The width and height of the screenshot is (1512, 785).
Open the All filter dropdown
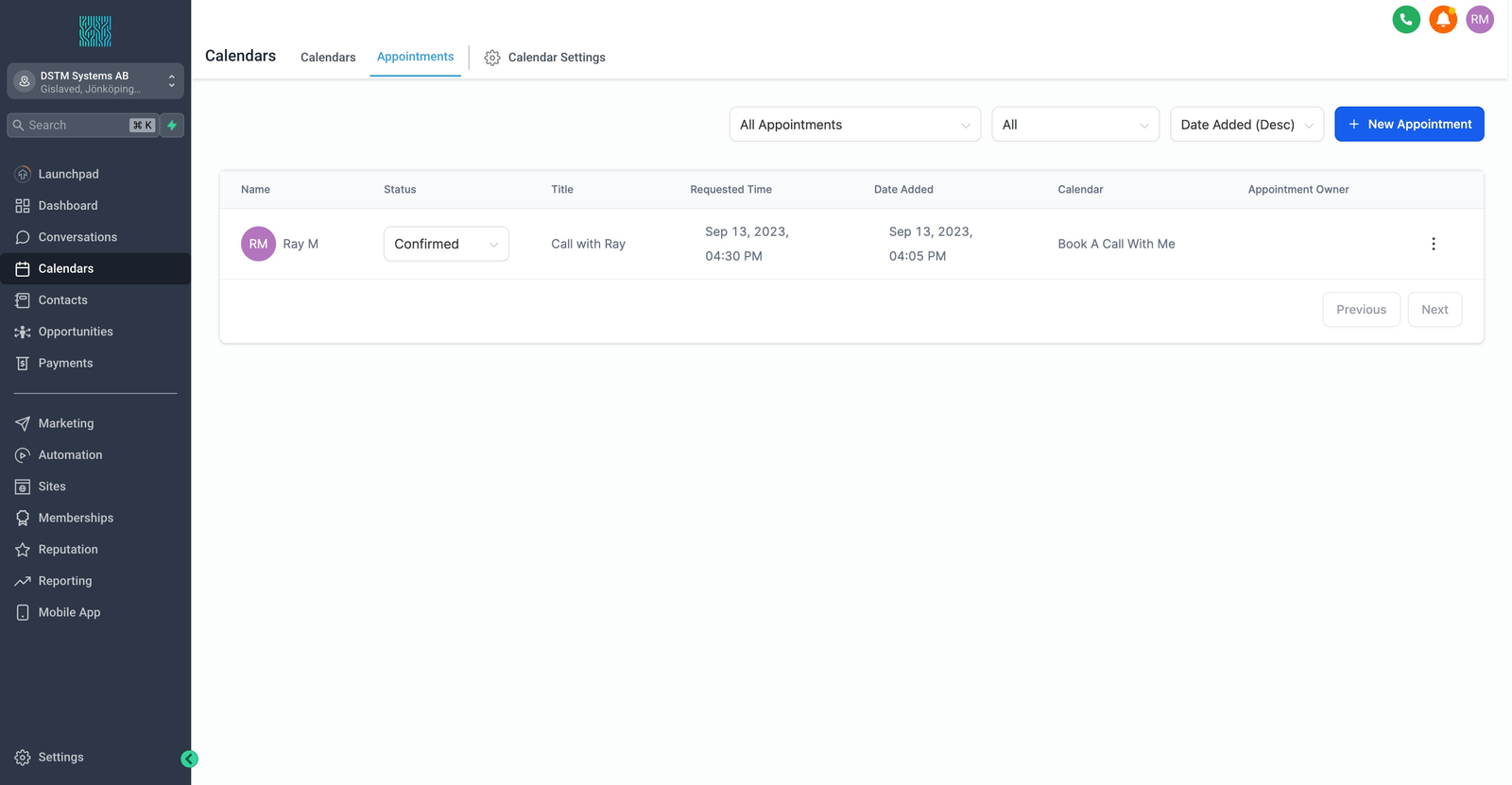1074,125
